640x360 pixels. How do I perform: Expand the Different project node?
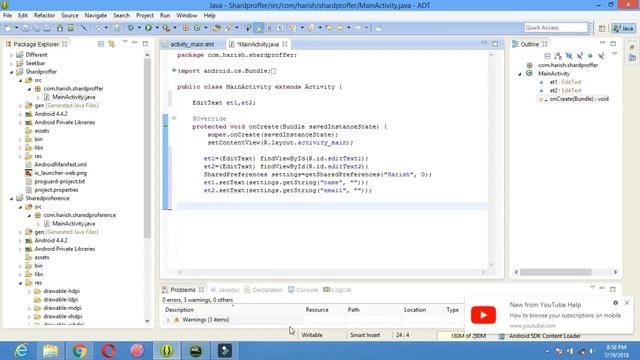tap(12, 55)
